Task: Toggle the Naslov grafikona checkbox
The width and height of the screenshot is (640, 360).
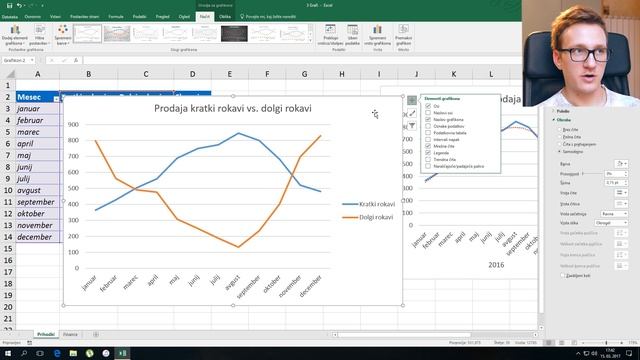Action: [428, 120]
